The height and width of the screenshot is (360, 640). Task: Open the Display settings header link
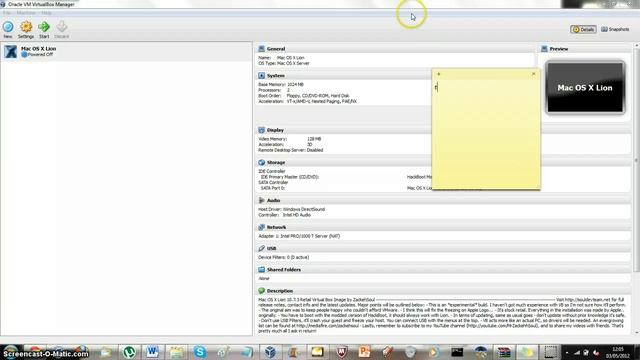pos(275,130)
